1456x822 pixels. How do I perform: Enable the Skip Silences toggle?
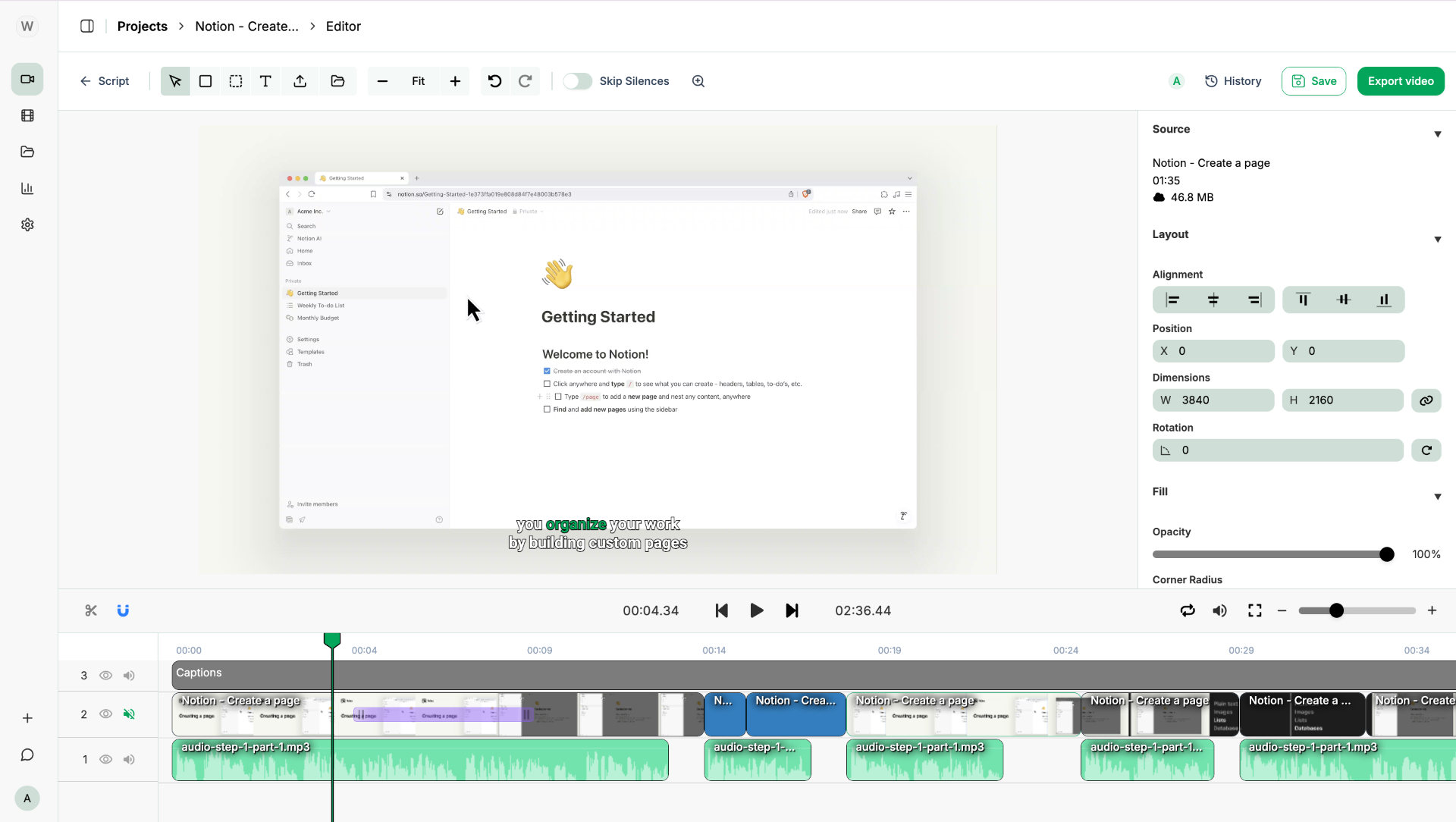(x=578, y=81)
